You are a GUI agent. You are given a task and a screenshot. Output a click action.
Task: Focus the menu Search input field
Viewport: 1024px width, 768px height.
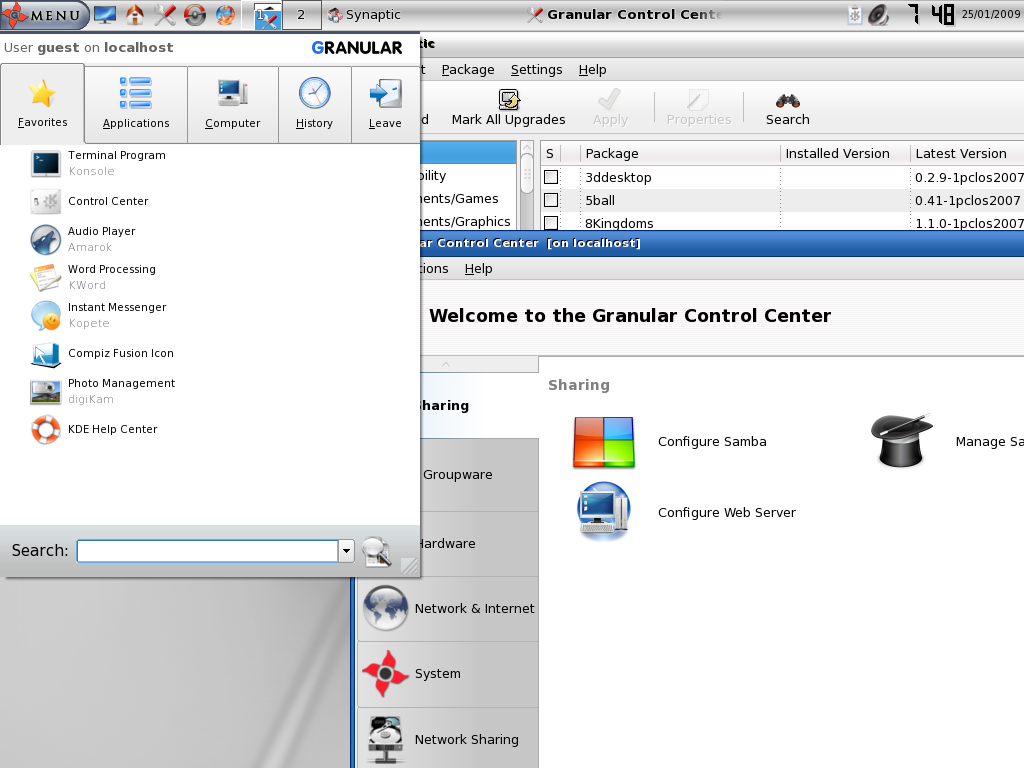(208, 551)
